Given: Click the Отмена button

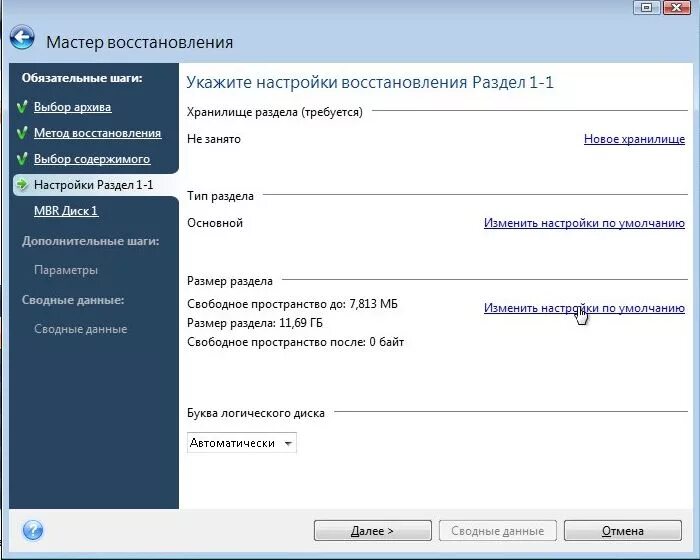Looking at the screenshot, I should 623,531.
